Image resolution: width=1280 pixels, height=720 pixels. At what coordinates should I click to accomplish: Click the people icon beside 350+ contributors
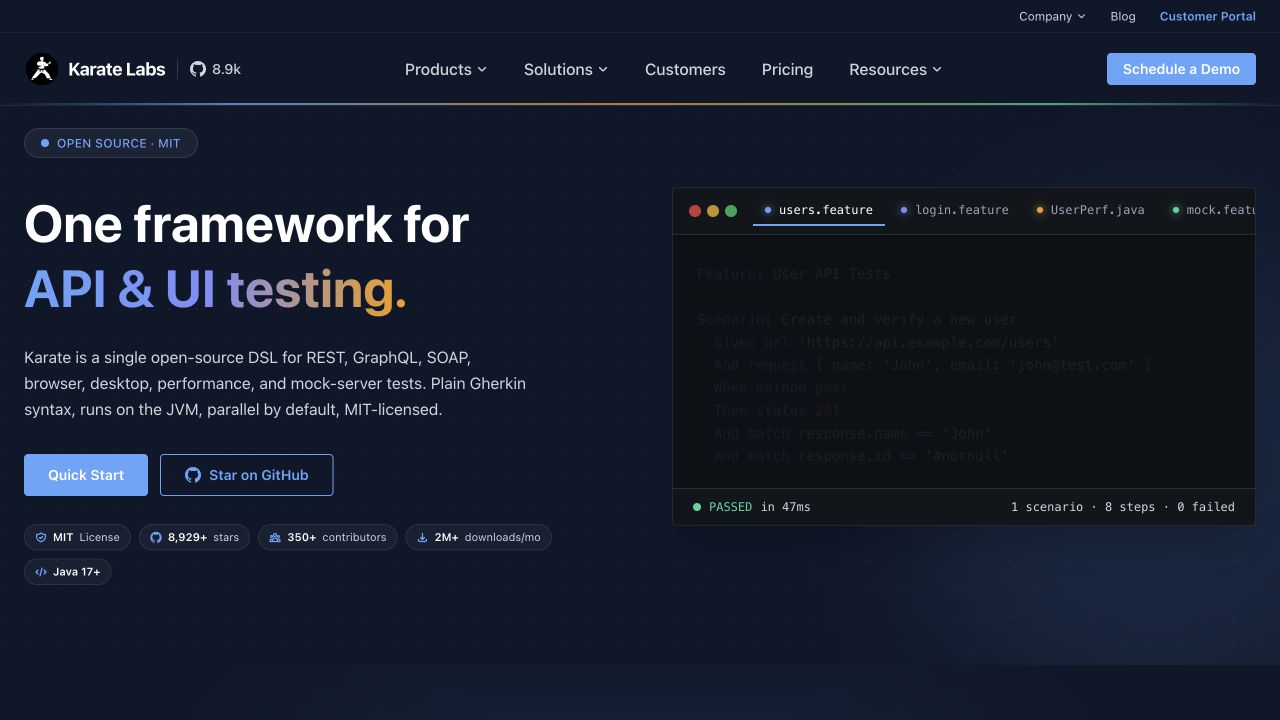click(x=275, y=537)
